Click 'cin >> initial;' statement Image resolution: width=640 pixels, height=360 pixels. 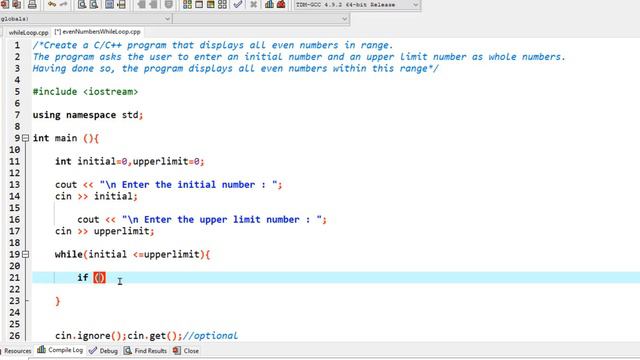[x=96, y=196]
